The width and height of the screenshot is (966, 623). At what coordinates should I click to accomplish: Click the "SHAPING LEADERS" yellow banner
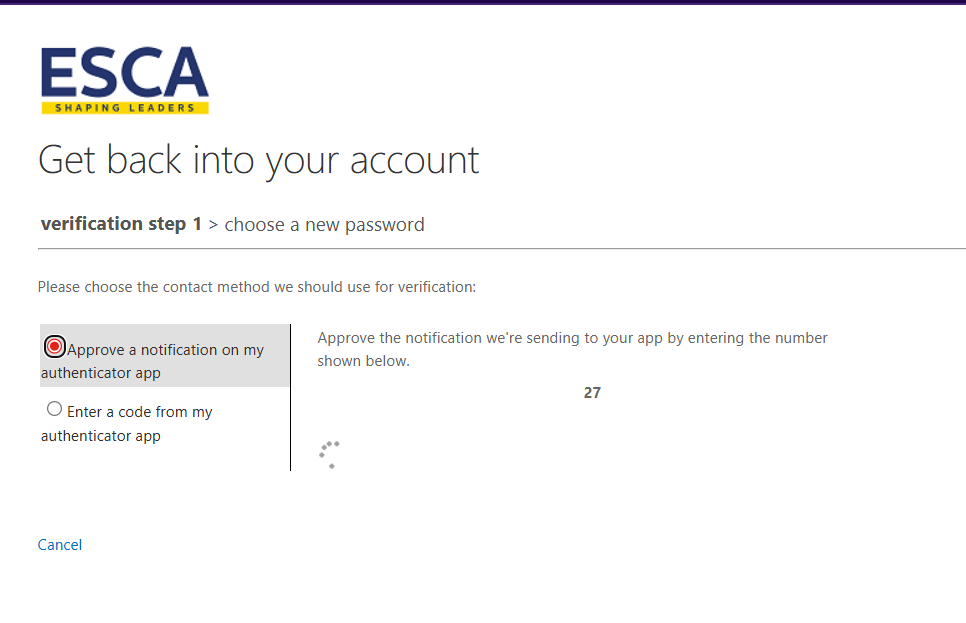(x=123, y=105)
